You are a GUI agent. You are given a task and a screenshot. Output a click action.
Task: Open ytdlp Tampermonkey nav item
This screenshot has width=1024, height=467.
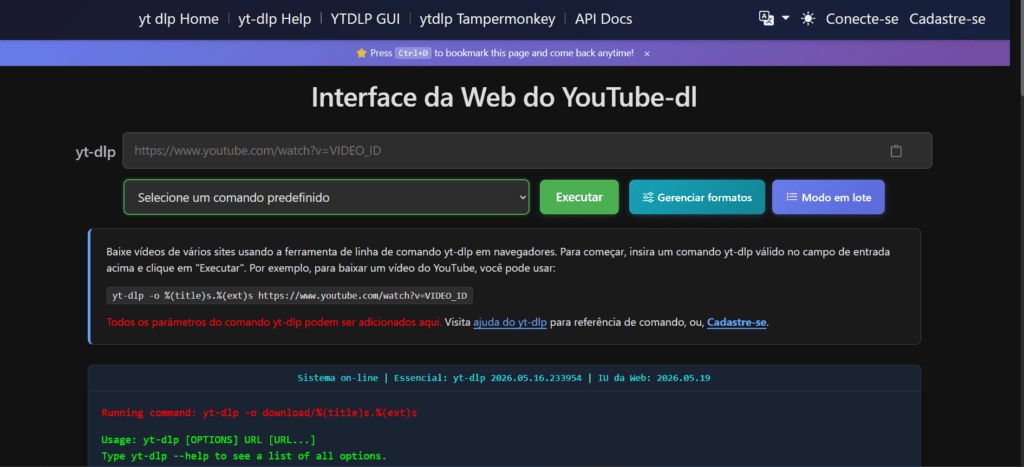pyautogui.click(x=487, y=19)
